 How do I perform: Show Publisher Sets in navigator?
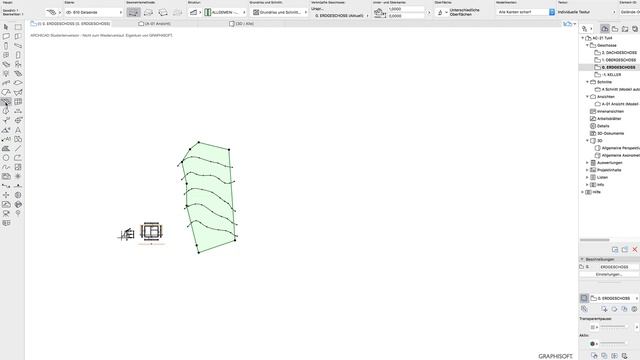coord(635,29)
